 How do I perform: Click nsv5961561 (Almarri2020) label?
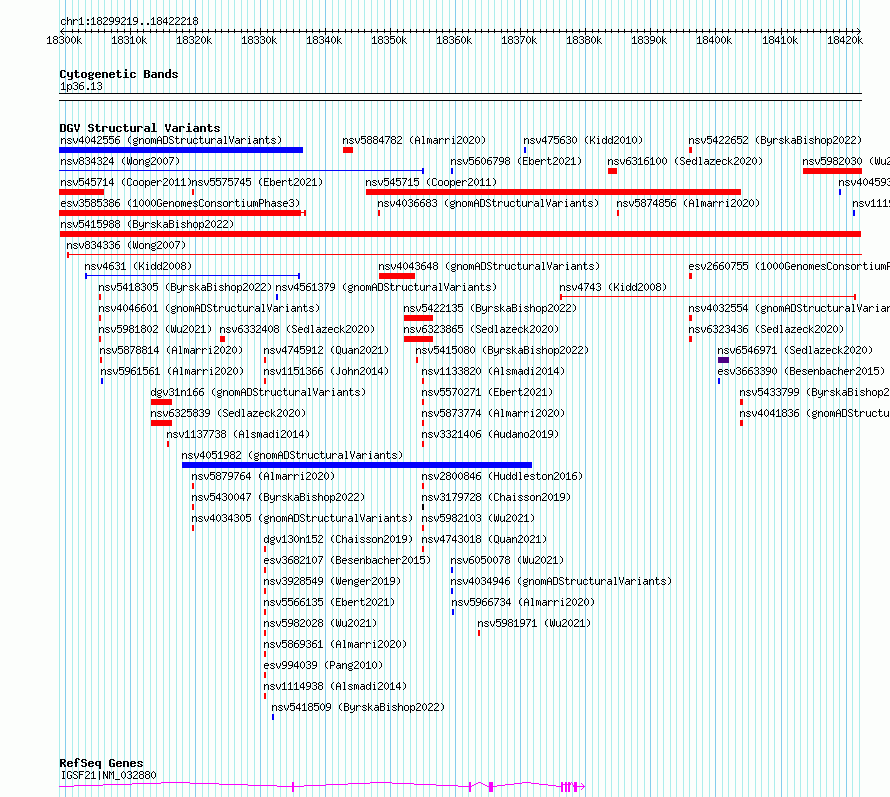(x=172, y=371)
